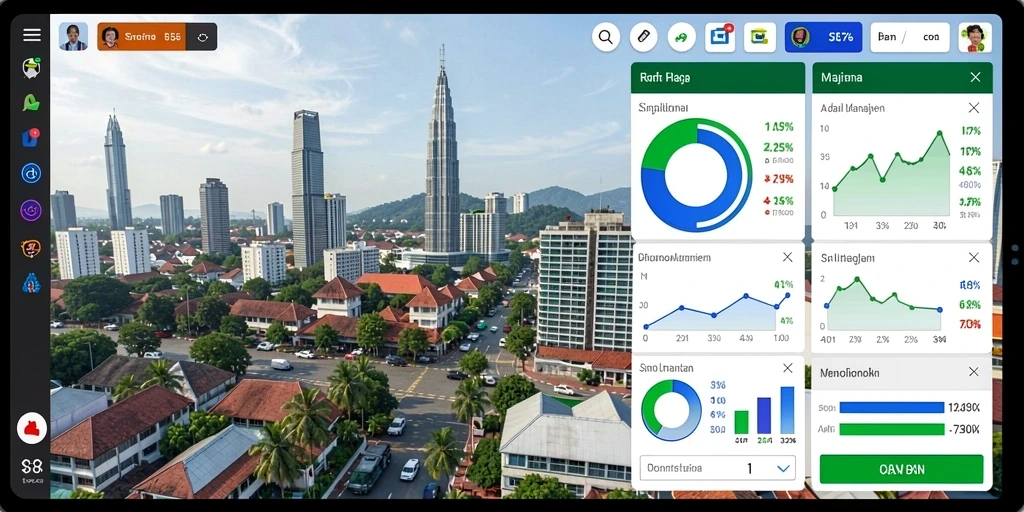Click the Simpiliona card title
Viewport: 1024px width, 512px height.
coord(664,108)
